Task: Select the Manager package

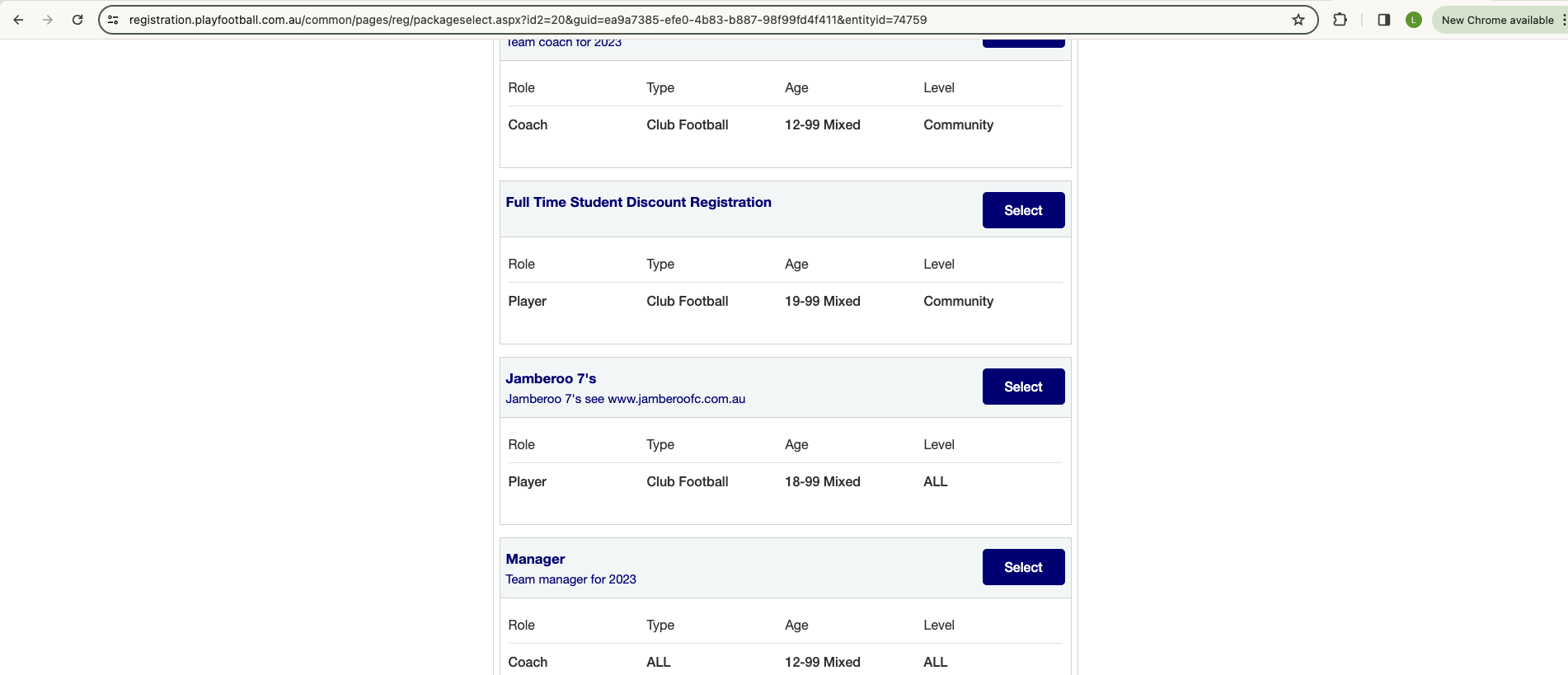Action: (x=1023, y=567)
